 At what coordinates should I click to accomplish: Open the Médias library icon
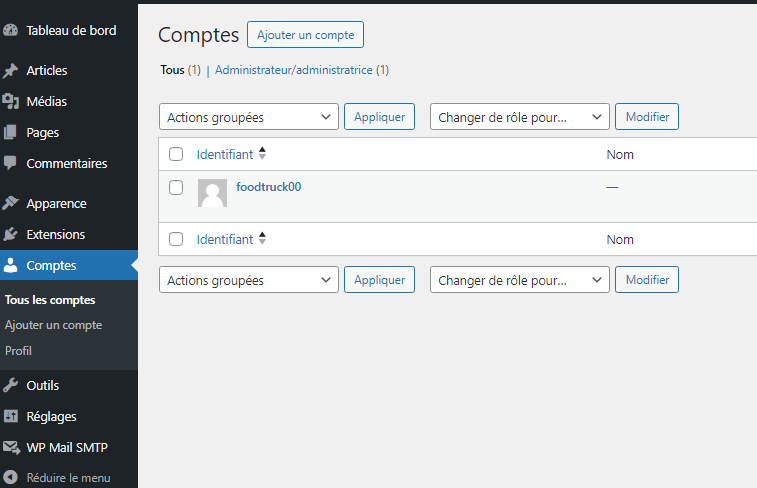click(x=11, y=101)
